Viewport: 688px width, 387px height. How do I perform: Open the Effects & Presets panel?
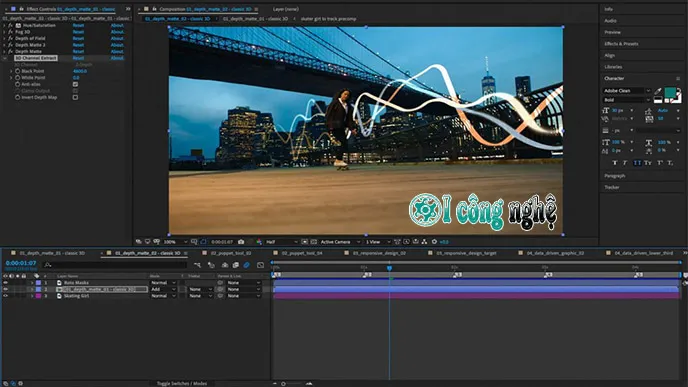tap(621, 44)
